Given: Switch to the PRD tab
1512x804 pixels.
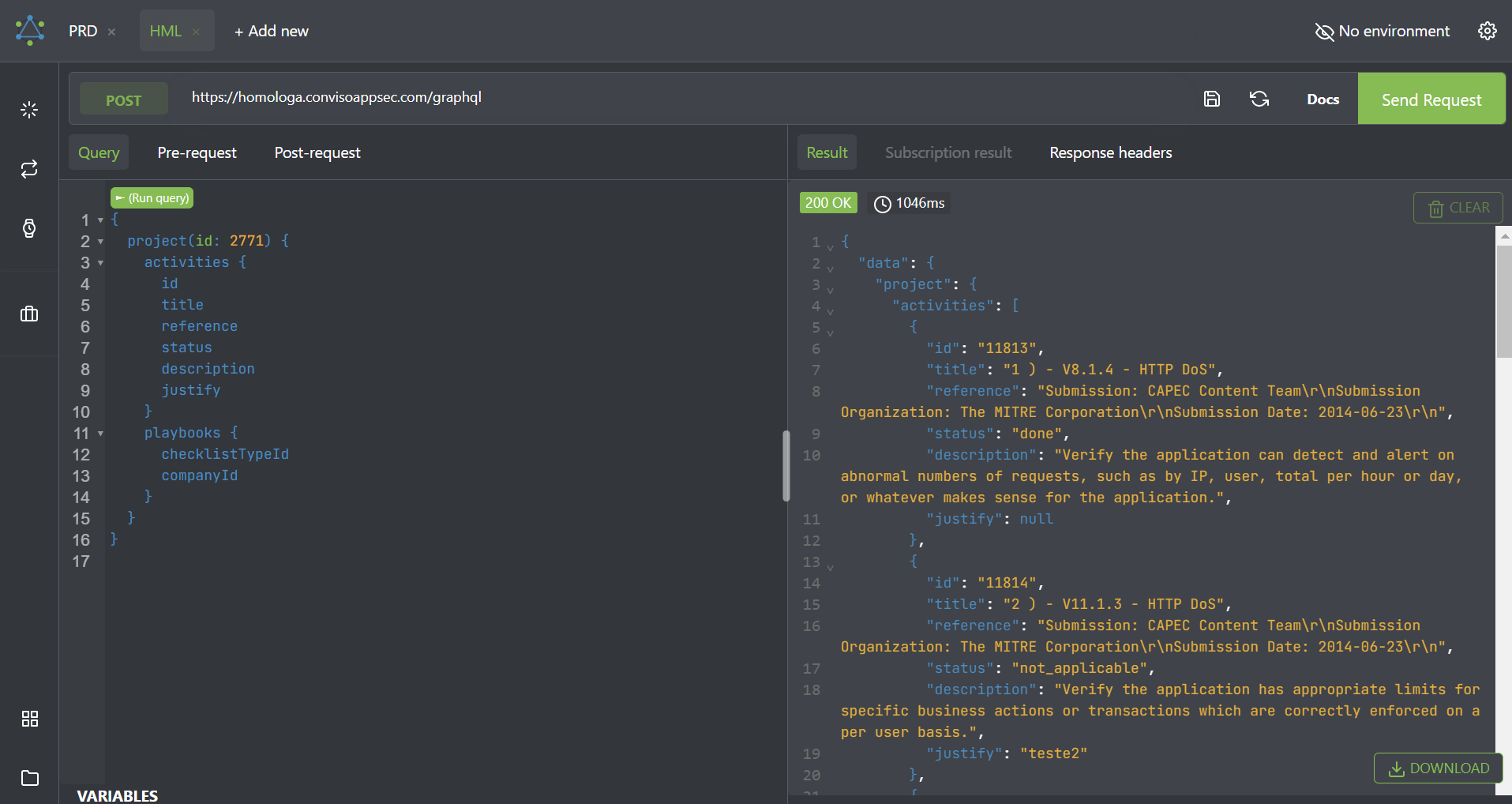Looking at the screenshot, I should point(83,31).
